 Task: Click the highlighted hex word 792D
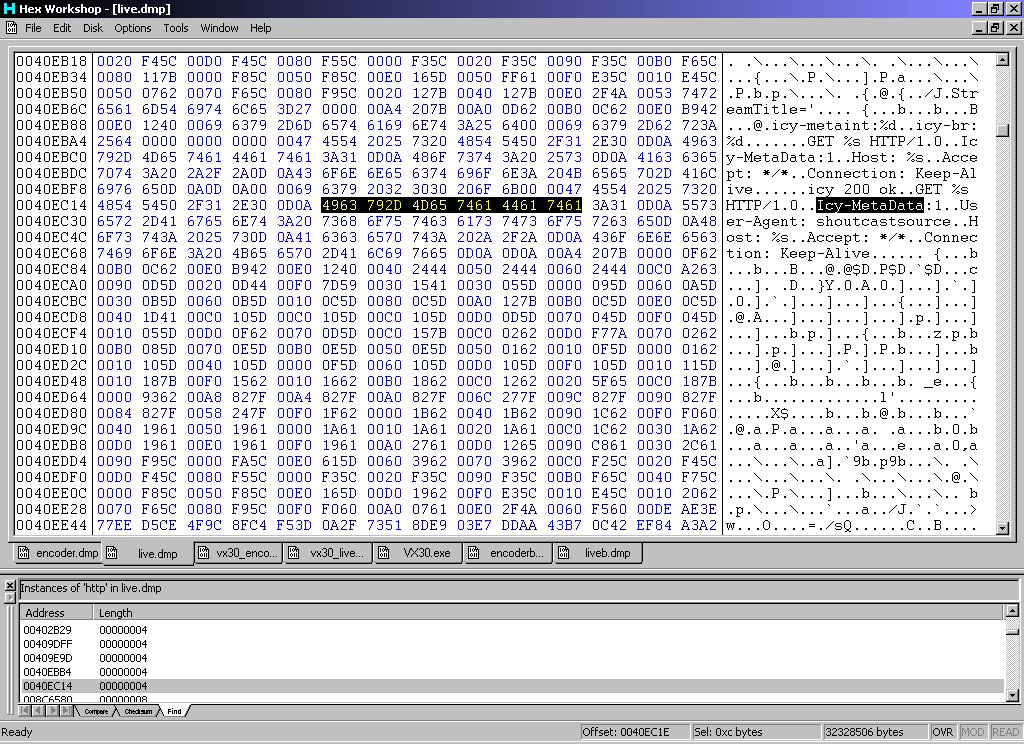coord(384,205)
